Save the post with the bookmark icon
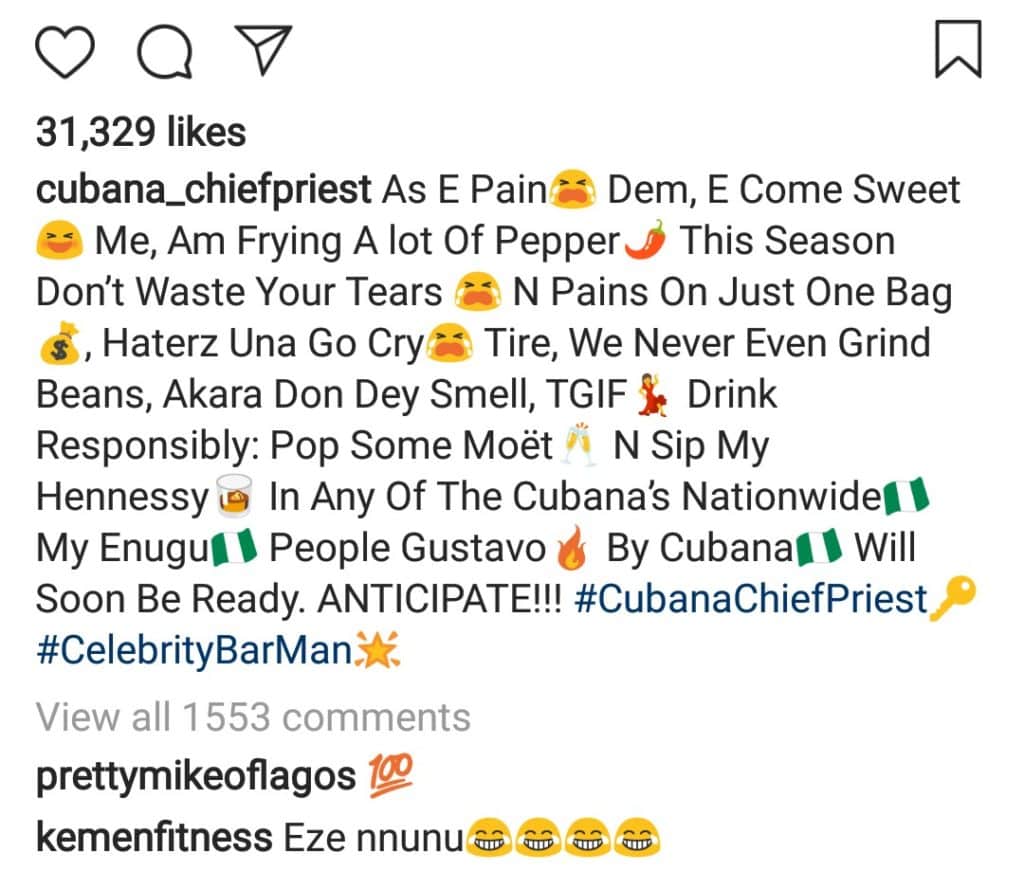1024x871 pixels. tap(958, 50)
